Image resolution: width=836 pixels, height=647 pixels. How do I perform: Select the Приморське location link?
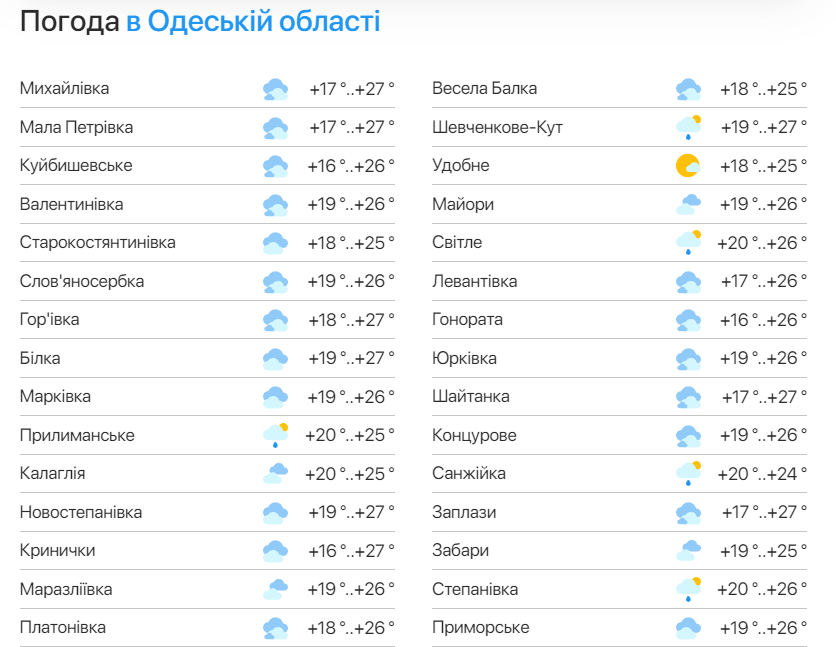tap(480, 628)
